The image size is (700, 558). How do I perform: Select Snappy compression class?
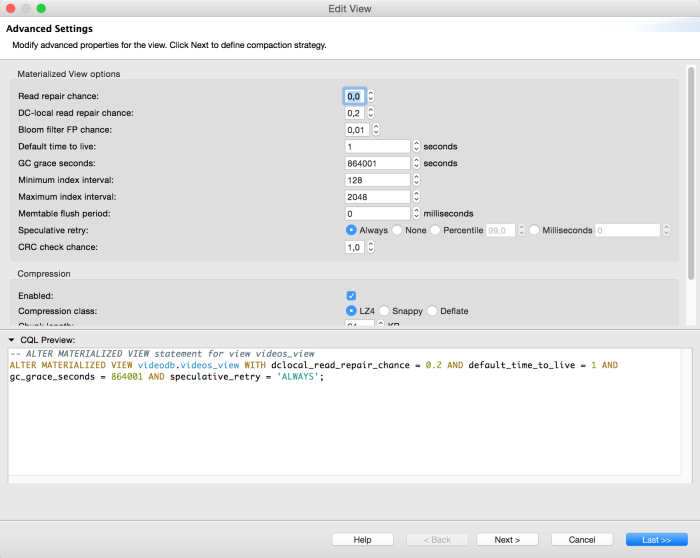coord(384,311)
